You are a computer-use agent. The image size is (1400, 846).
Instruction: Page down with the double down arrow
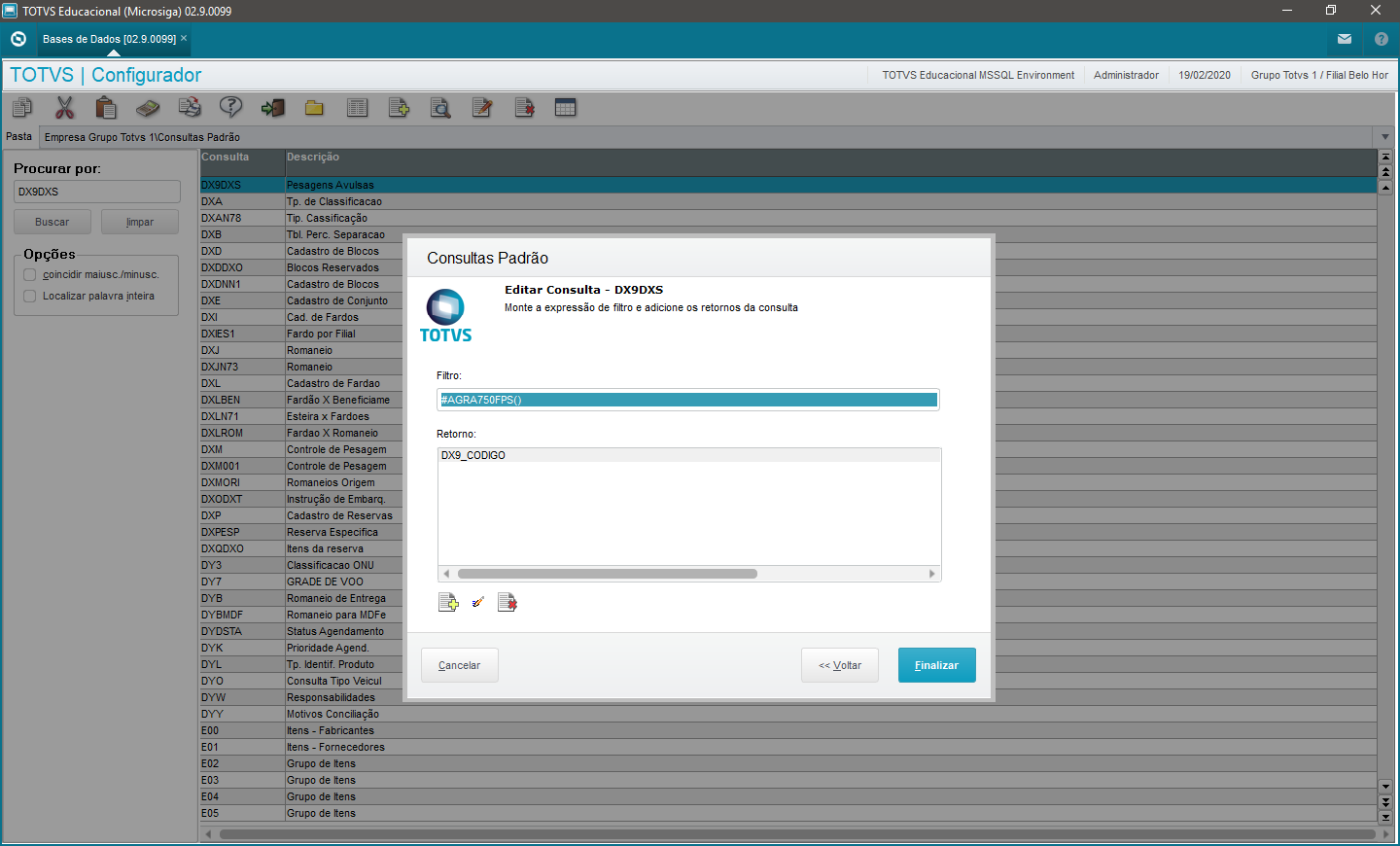tap(1385, 802)
